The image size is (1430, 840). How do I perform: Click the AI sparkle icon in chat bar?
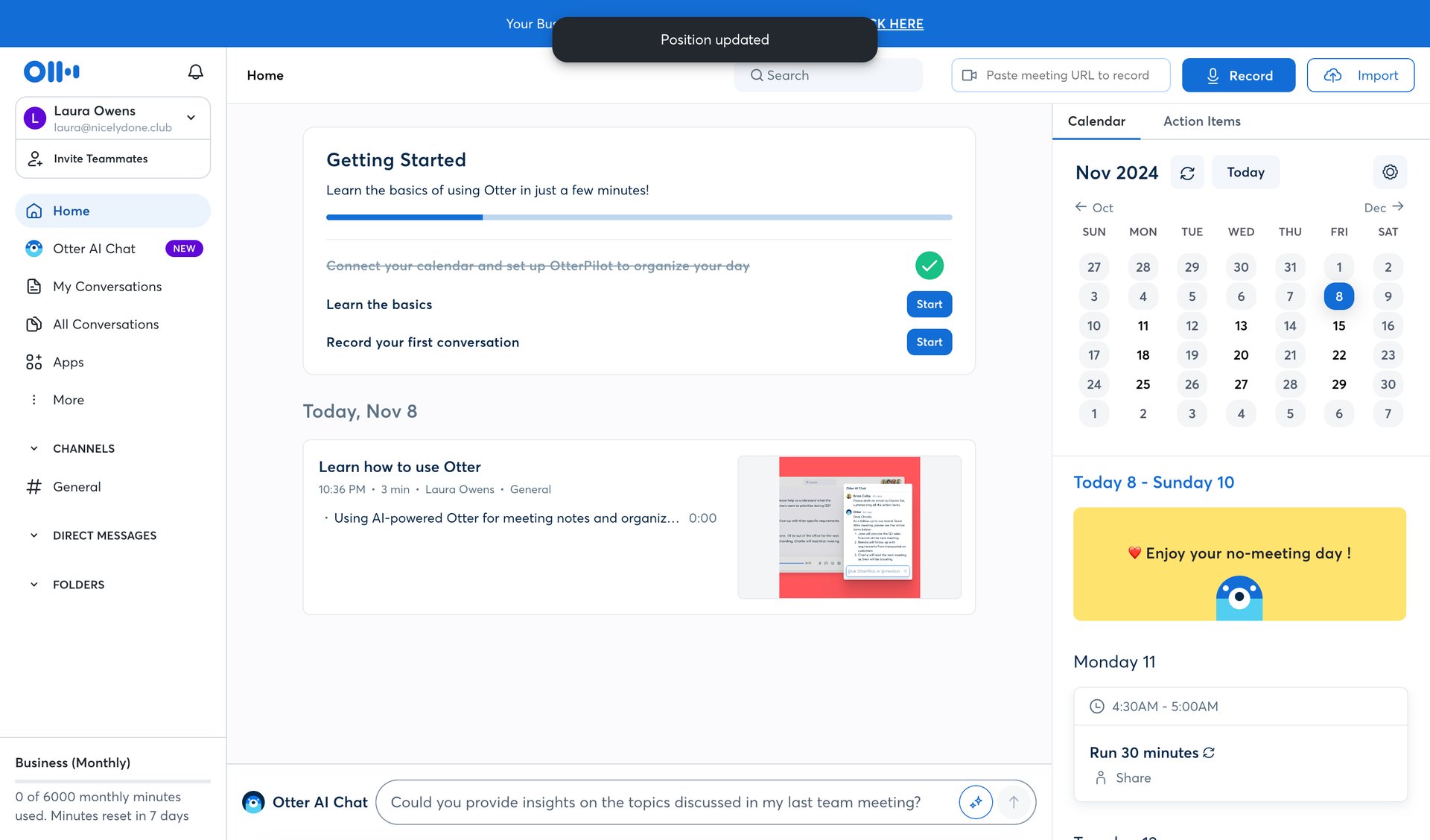coord(976,802)
